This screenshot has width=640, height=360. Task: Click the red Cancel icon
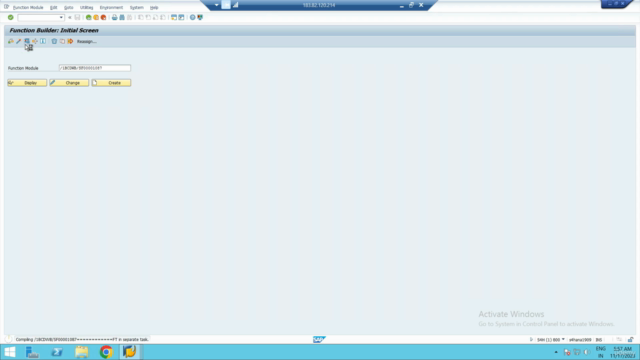[x=103, y=18]
